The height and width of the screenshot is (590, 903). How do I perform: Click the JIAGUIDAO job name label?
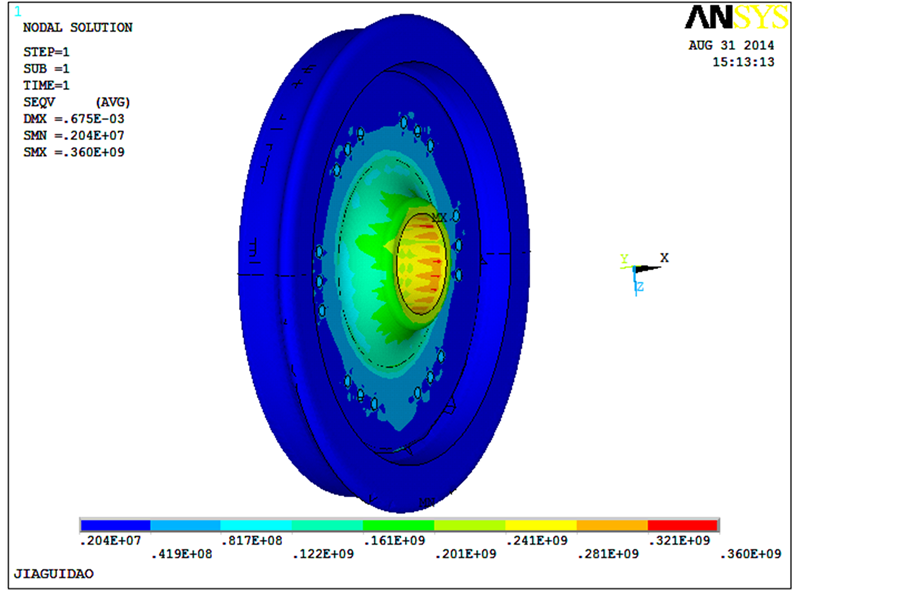pos(54,574)
